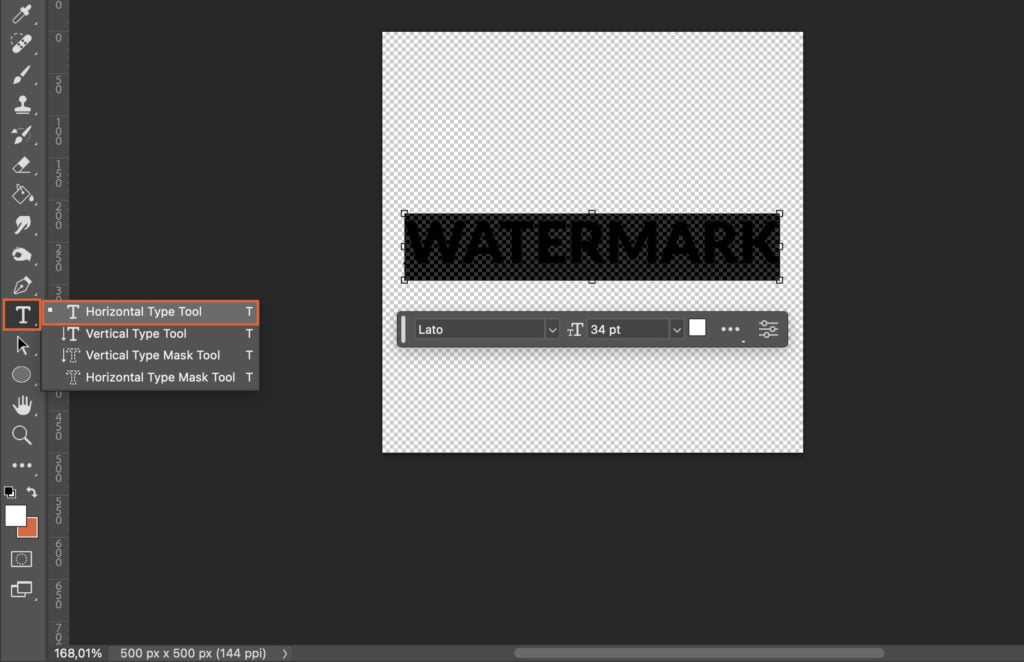The width and height of the screenshot is (1024, 662).
Task: Select the Zoom tool
Action: [x=23, y=436]
